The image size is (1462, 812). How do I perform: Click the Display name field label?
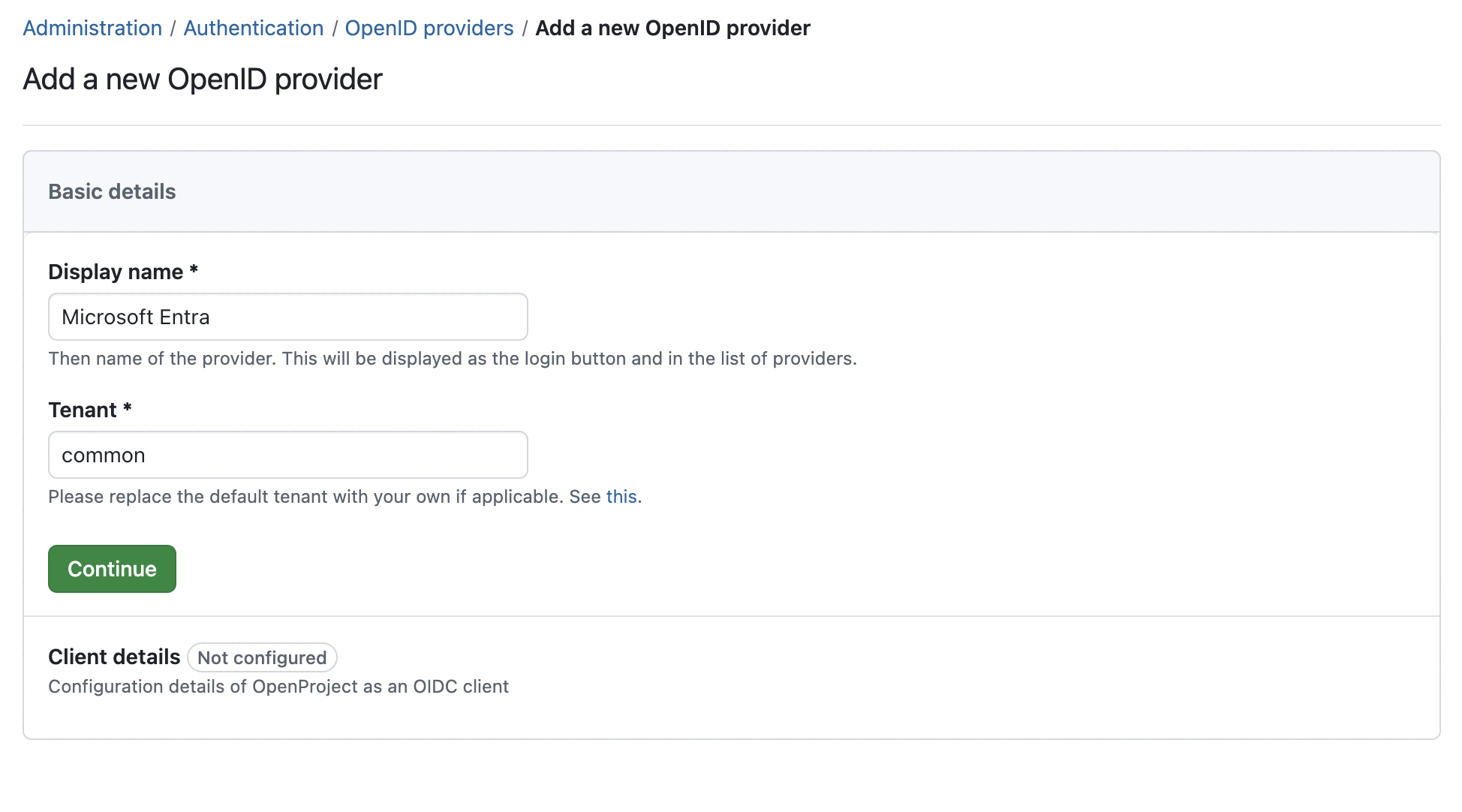[x=122, y=272]
